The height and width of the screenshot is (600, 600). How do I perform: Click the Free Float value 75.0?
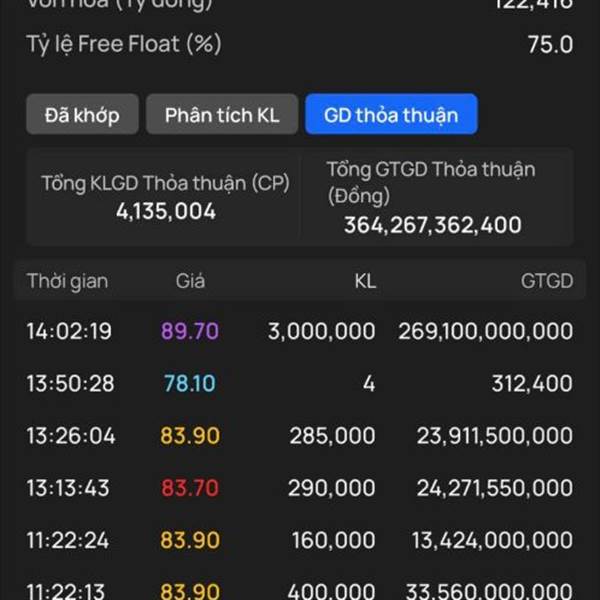(x=550, y=44)
